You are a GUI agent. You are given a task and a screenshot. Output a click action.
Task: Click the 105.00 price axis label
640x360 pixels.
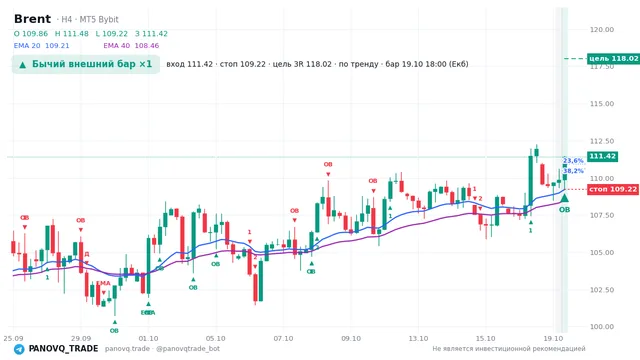(x=602, y=253)
